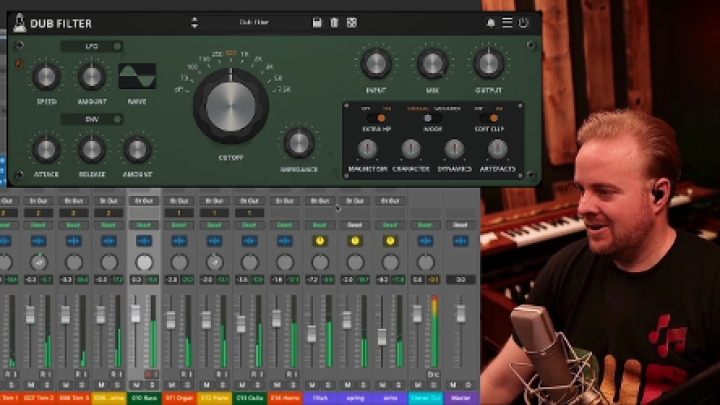This screenshot has height=405, width=720.
Task: Solo the Filtah channel
Action: tap(328, 385)
